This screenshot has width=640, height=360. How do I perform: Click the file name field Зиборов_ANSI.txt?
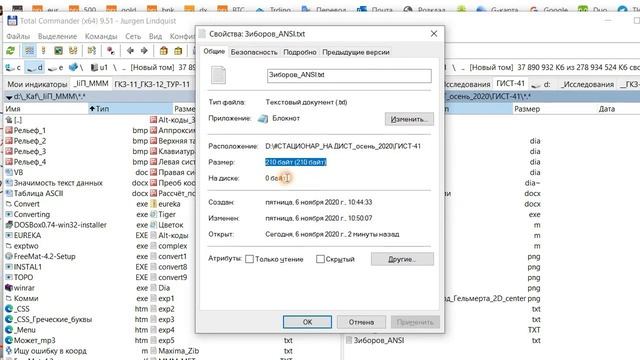pyautogui.click(x=349, y=76)
